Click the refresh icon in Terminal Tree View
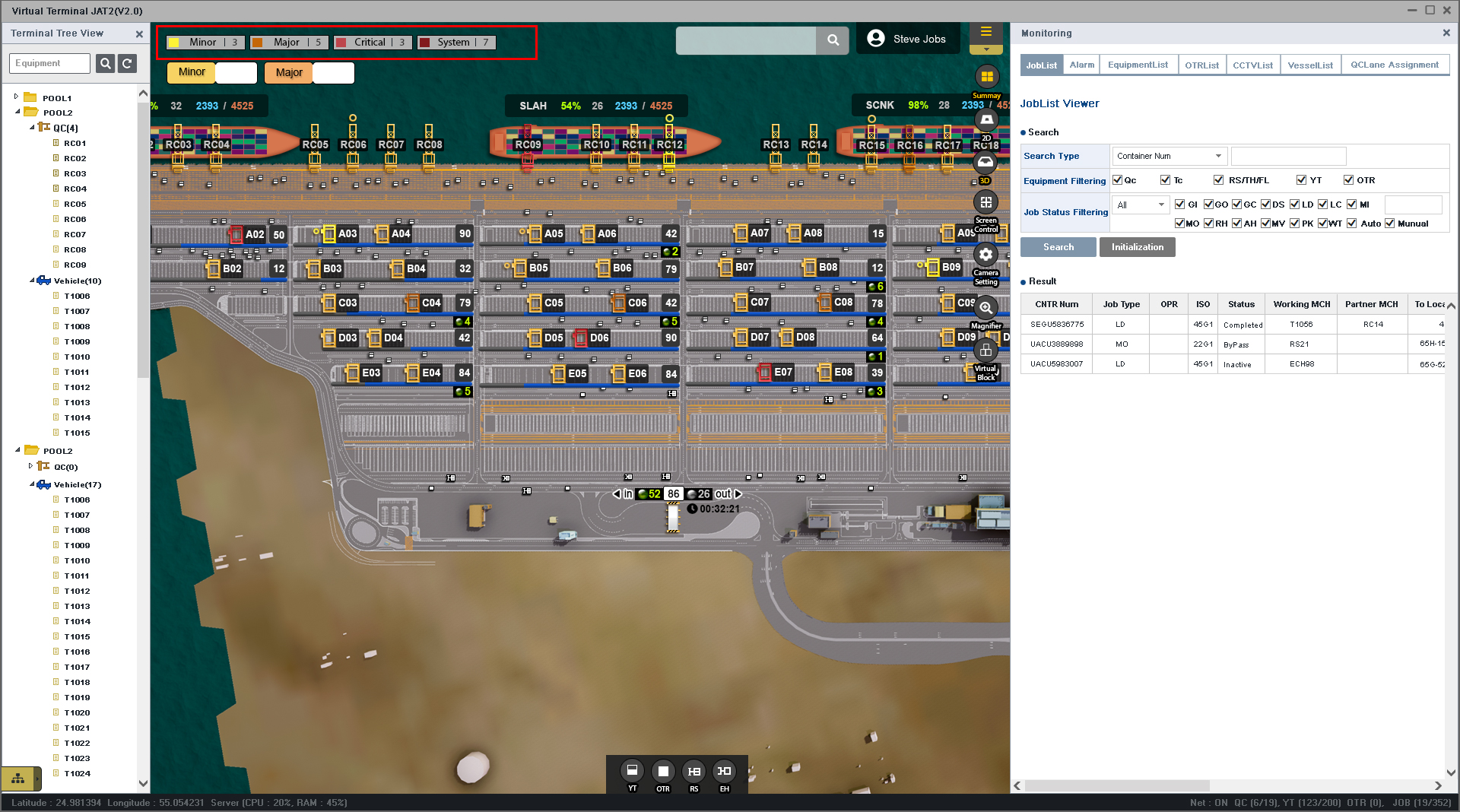This screenshot has height=812, width=1460. (x=128, y=64)
